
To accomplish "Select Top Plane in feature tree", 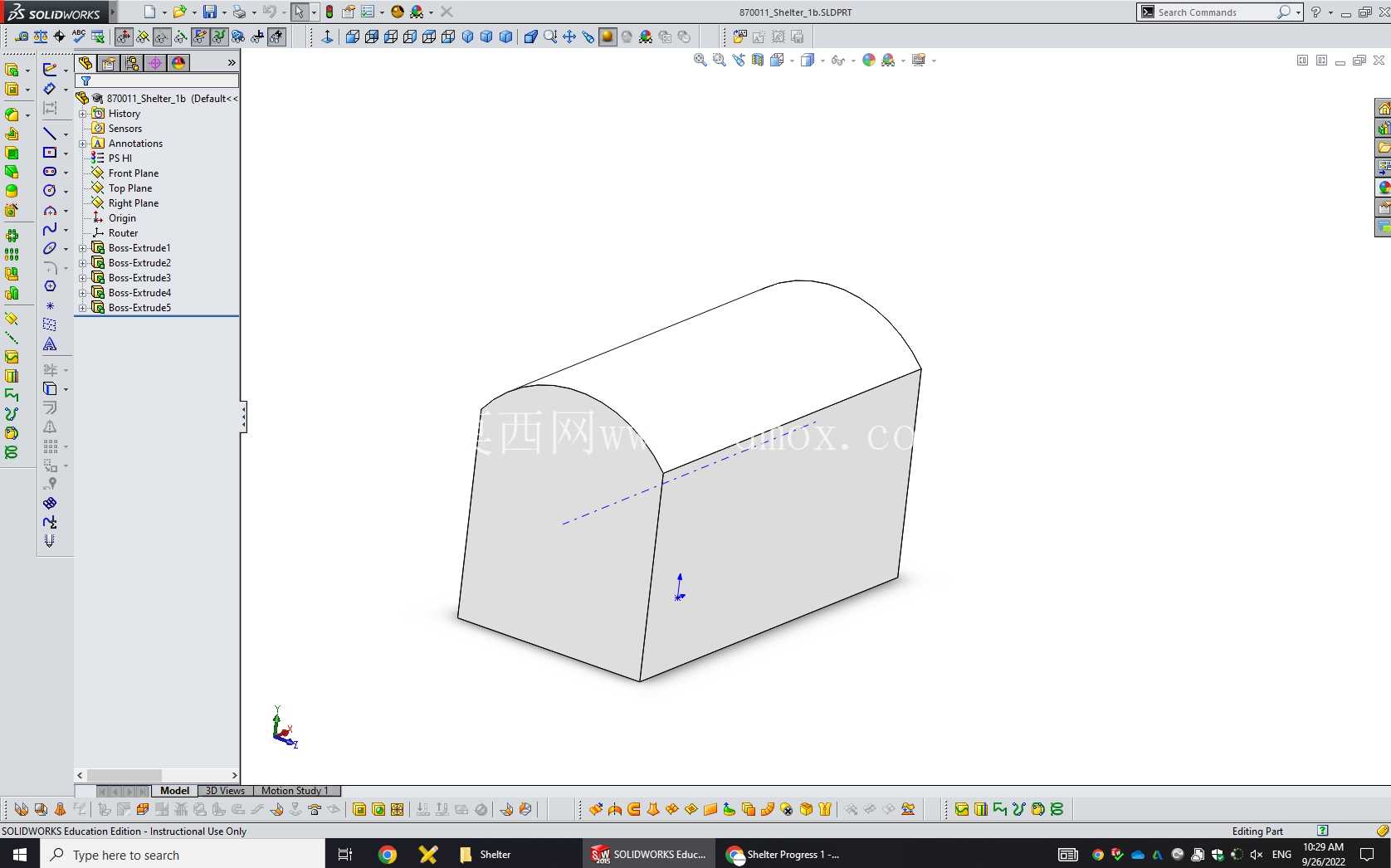I will pyautogui.click(x=129, y=188).
